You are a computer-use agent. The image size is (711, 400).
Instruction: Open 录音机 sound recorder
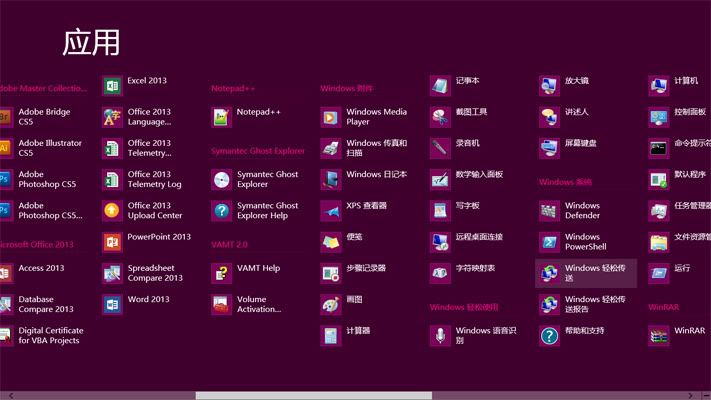point(455,148)
